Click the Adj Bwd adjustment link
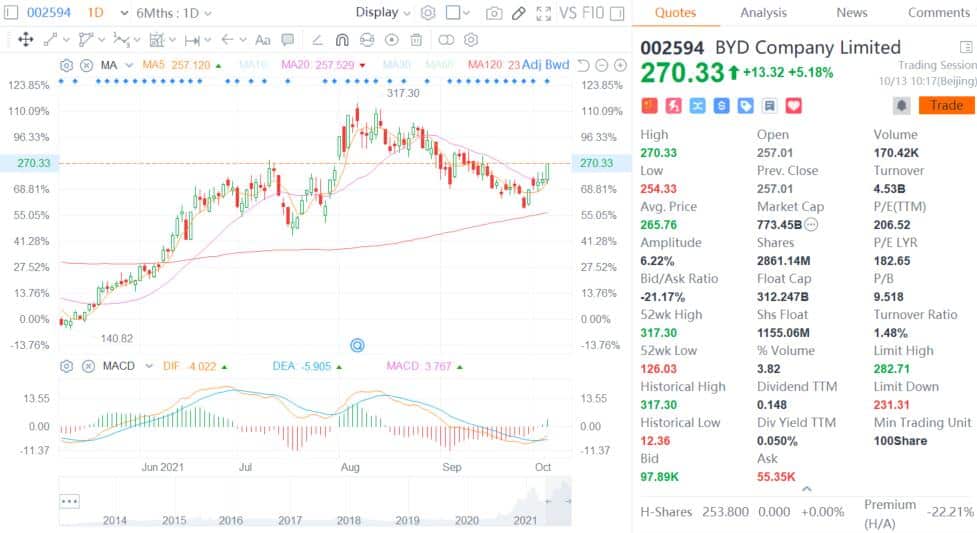977x533 pixels. pyautogui.click(x=546, y=65)
